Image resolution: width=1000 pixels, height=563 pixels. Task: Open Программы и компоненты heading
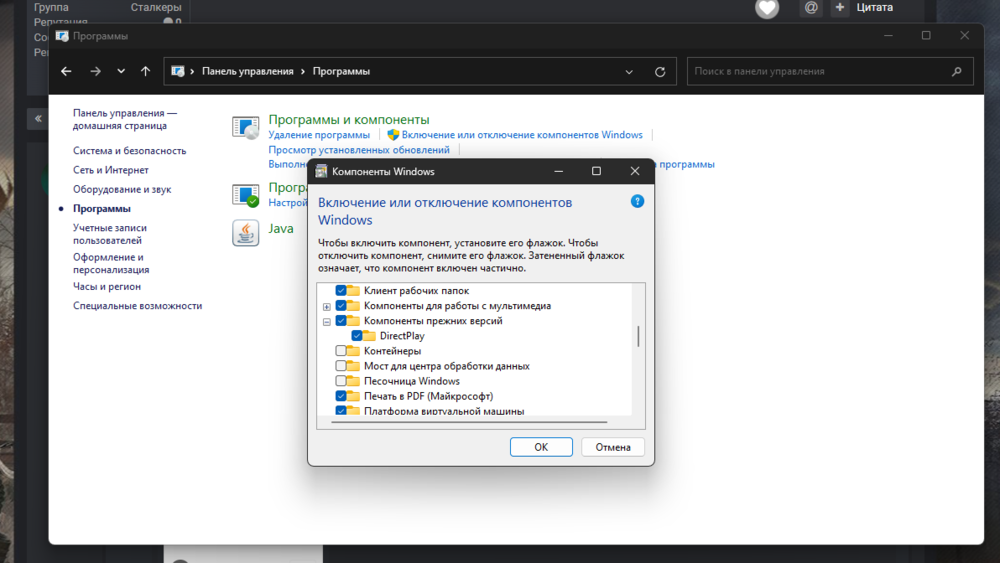(349, 119)
